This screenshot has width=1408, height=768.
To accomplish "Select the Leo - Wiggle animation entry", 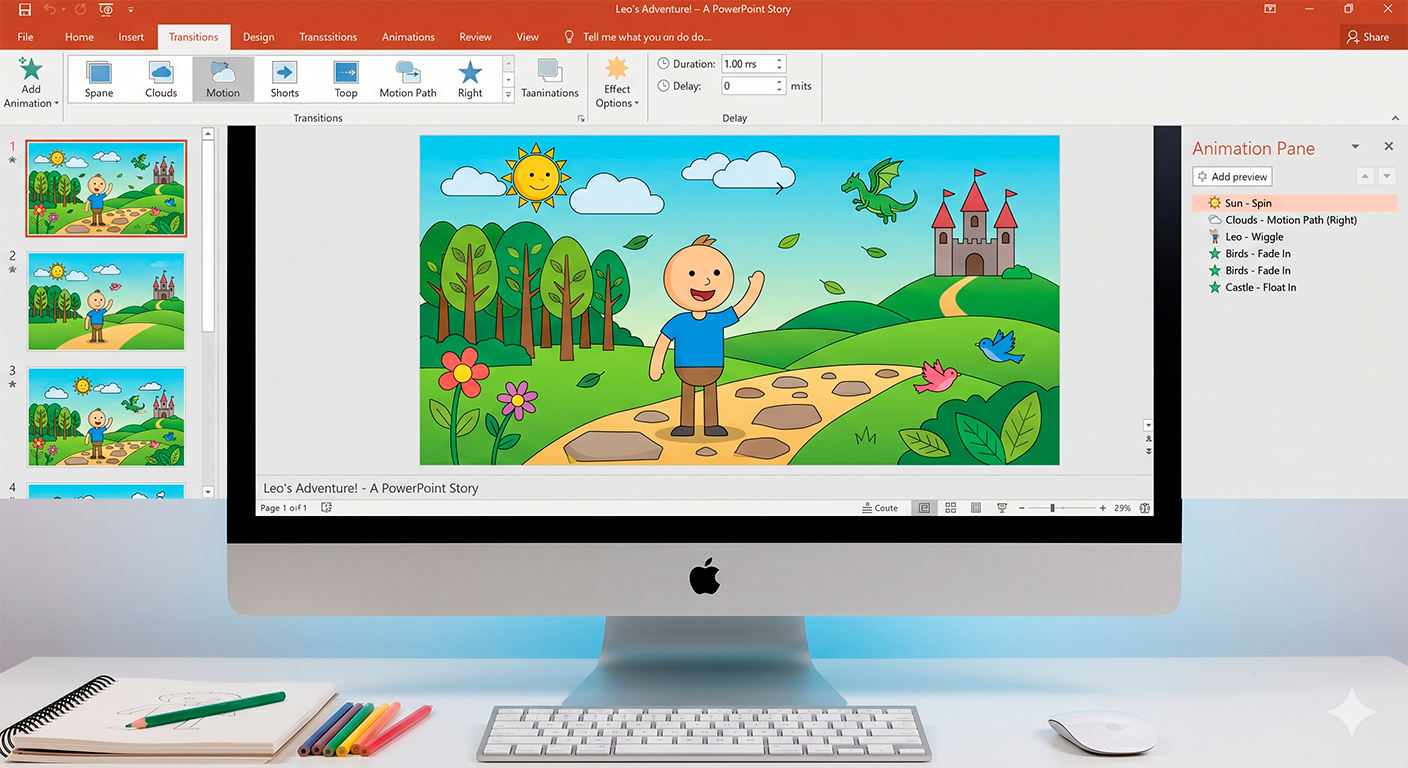I will [1254, 237].
